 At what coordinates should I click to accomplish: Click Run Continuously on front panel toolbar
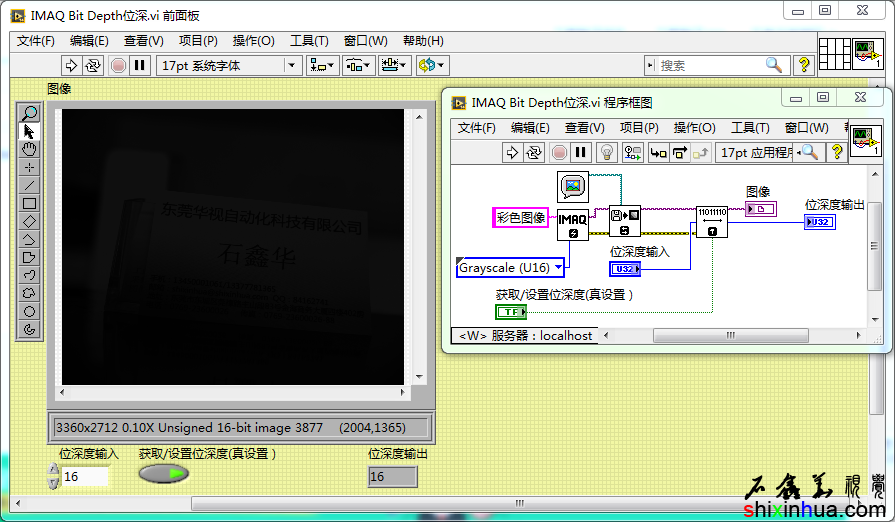tap(93, 65)
